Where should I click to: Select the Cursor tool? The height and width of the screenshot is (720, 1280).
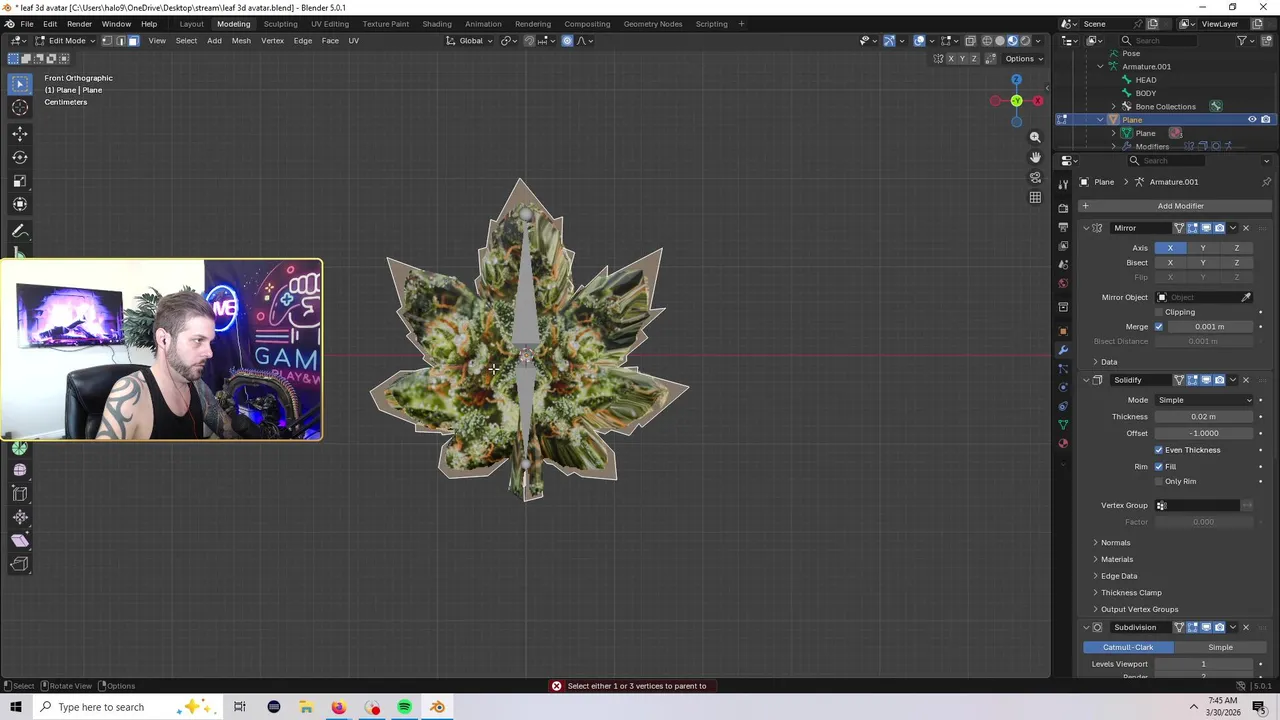(x=20, y=108)
